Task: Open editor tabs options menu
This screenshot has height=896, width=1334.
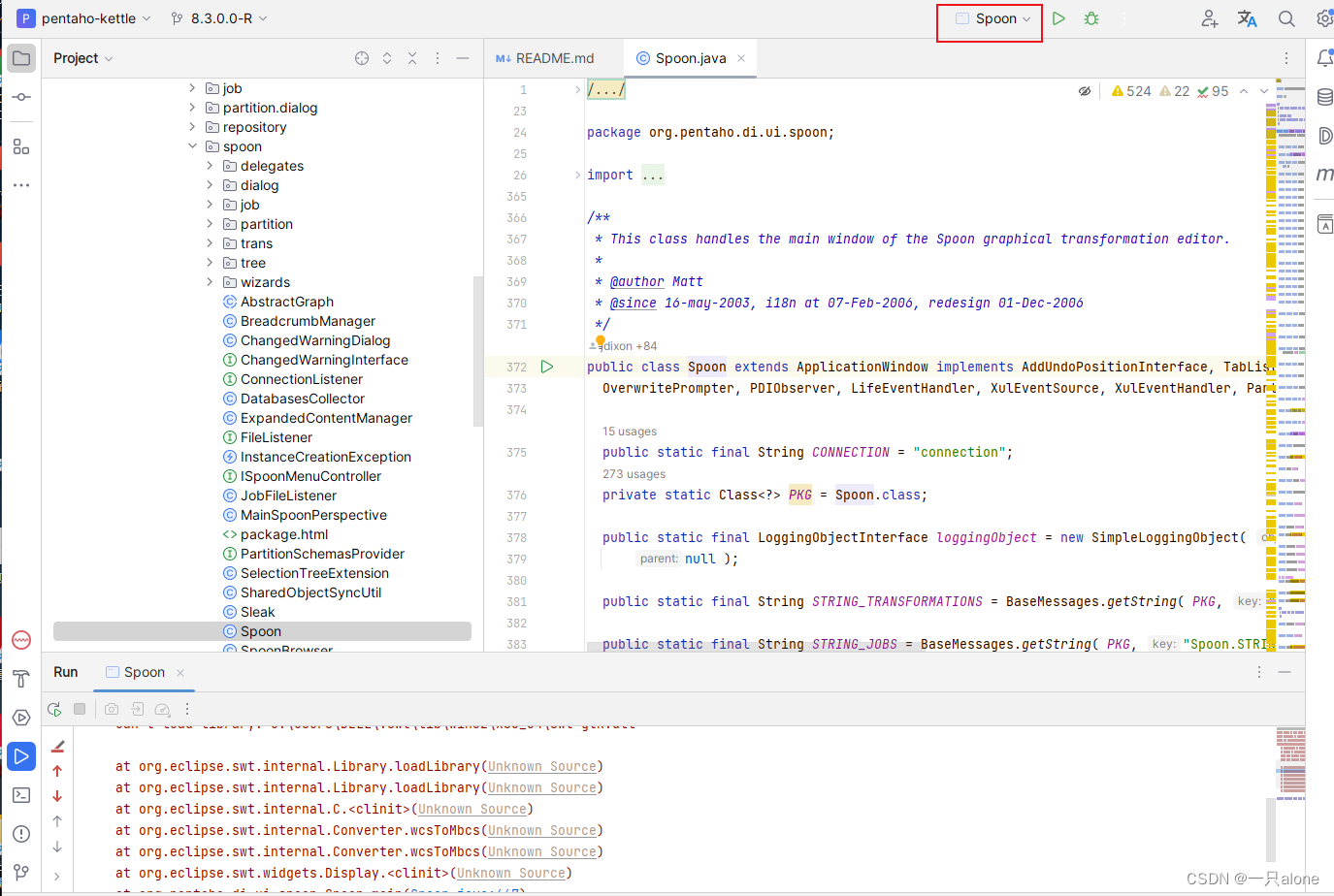Action: point(1286,58)
